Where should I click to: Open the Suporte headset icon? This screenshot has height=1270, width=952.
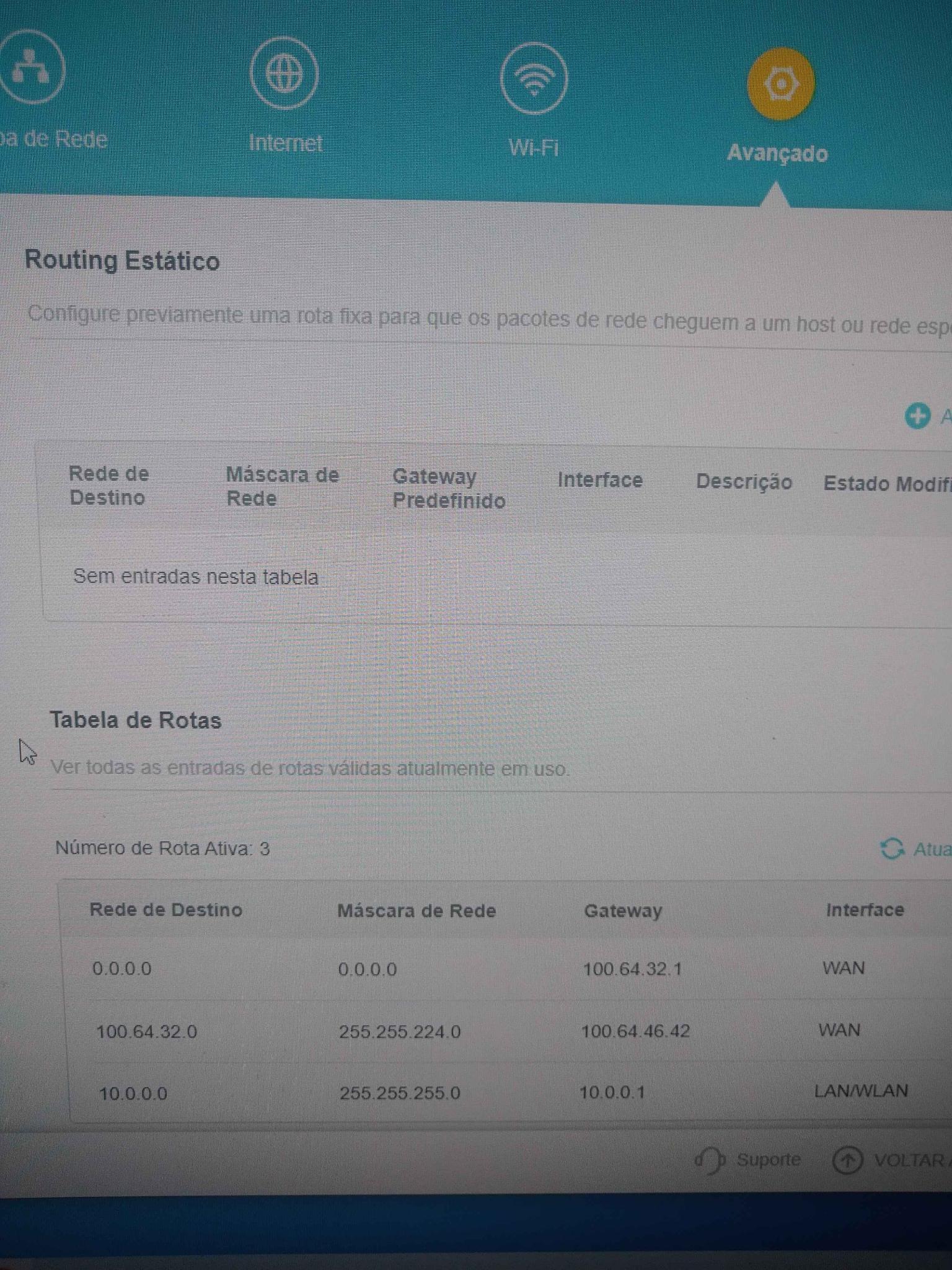710,1159
